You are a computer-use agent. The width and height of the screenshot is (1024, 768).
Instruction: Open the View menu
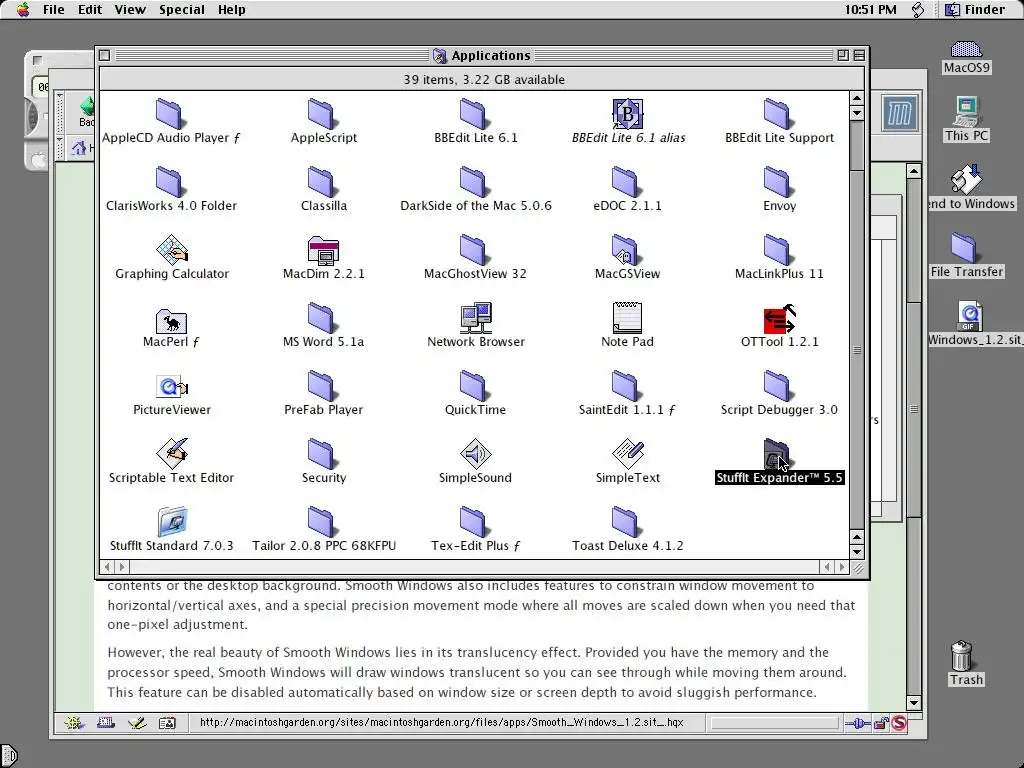tap(130, 9)
